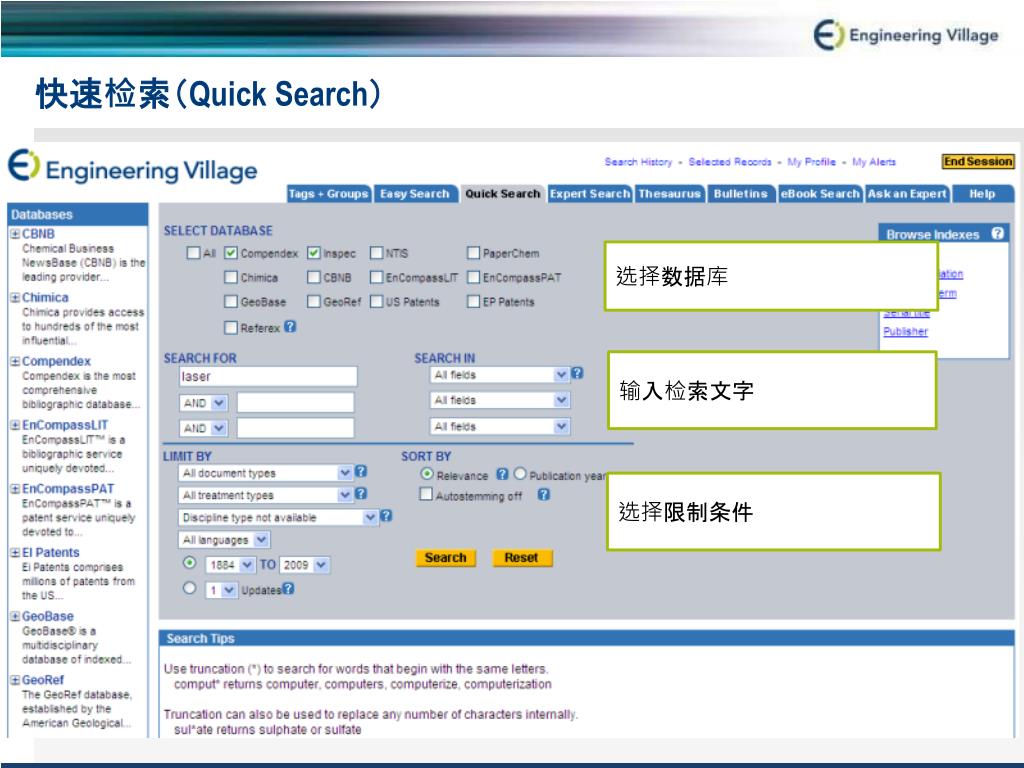Enable Autostemming off checkbox
1024x768 pixels.
(426, 494)
